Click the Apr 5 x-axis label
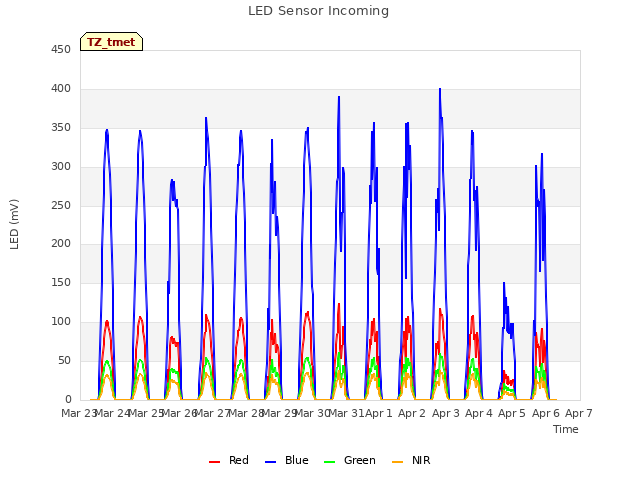Image resolution: width=640 pixels, height=480 pixels. [x=512, y=413]
